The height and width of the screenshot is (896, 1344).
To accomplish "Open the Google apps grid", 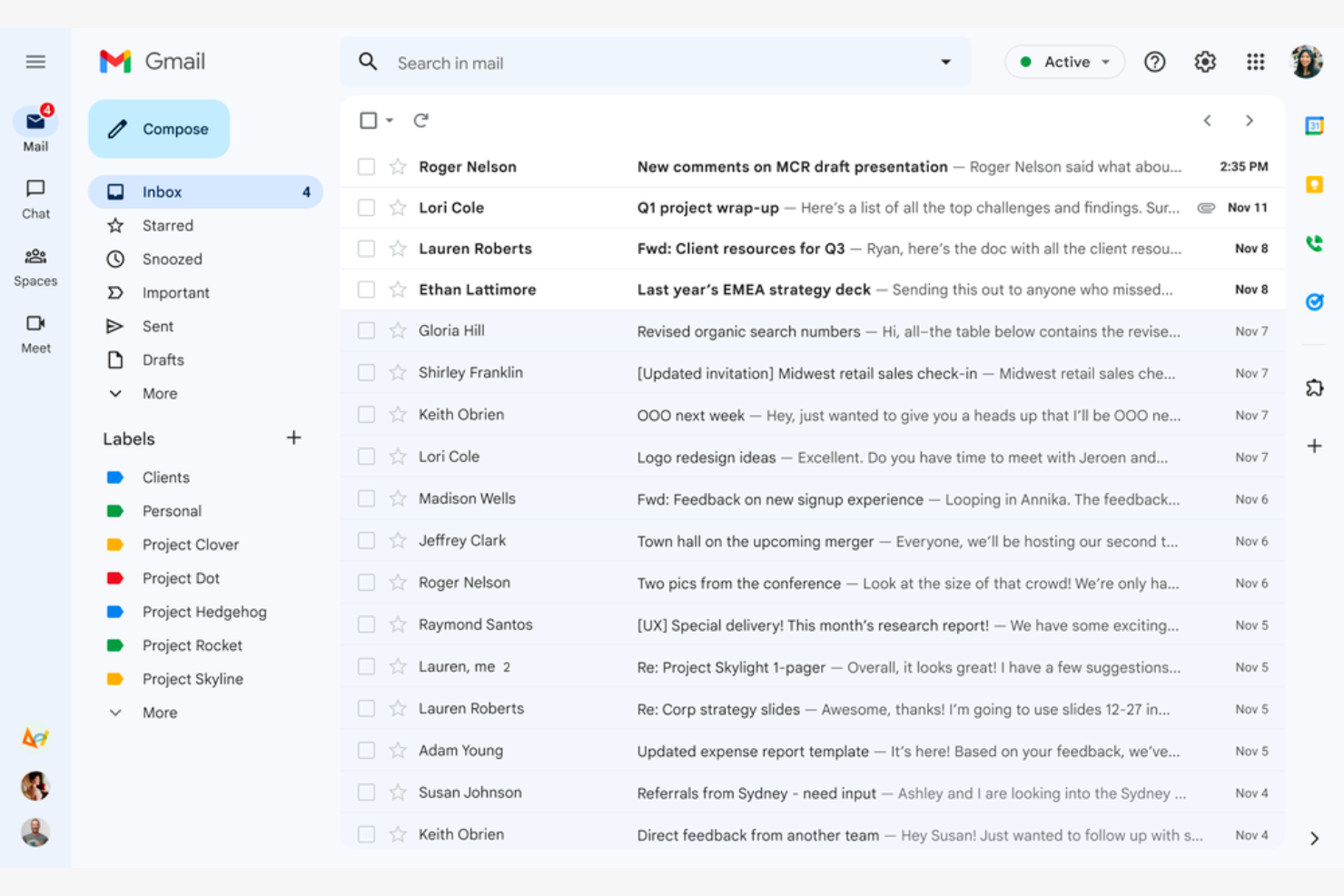I will [1256, 62].
